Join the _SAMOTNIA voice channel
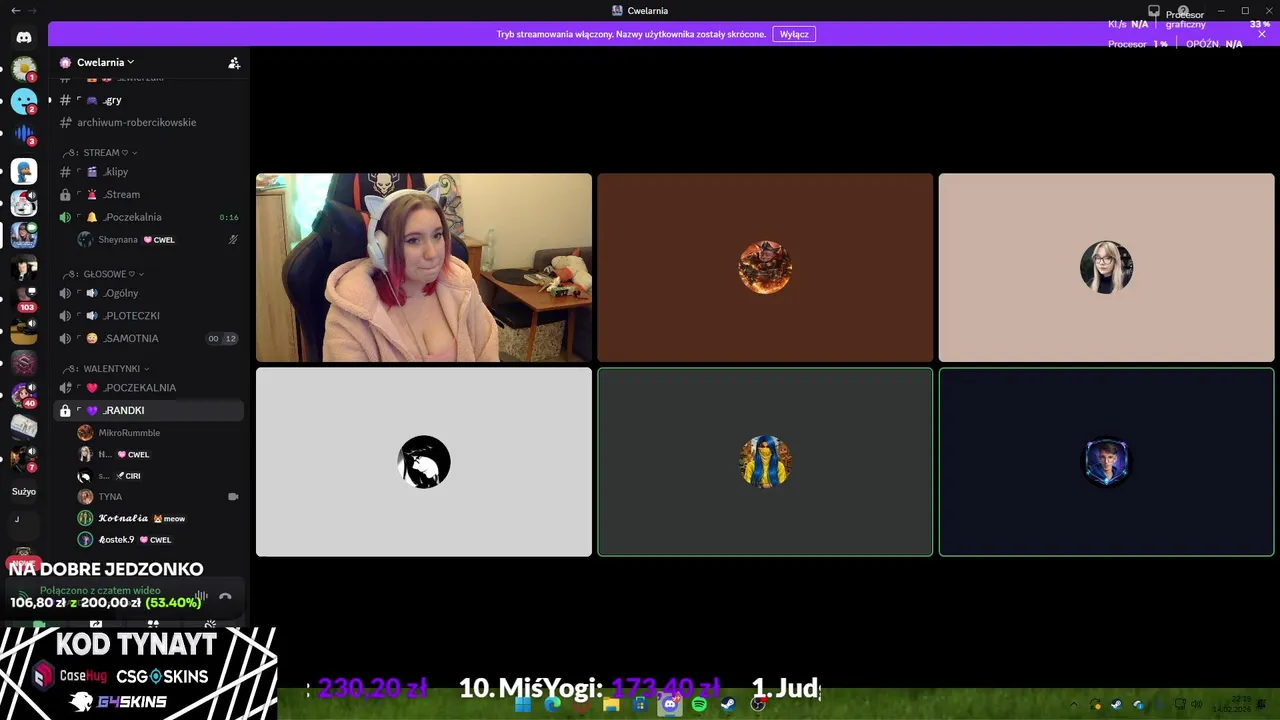Screen dimensions: 1280x720 [148, 338]
